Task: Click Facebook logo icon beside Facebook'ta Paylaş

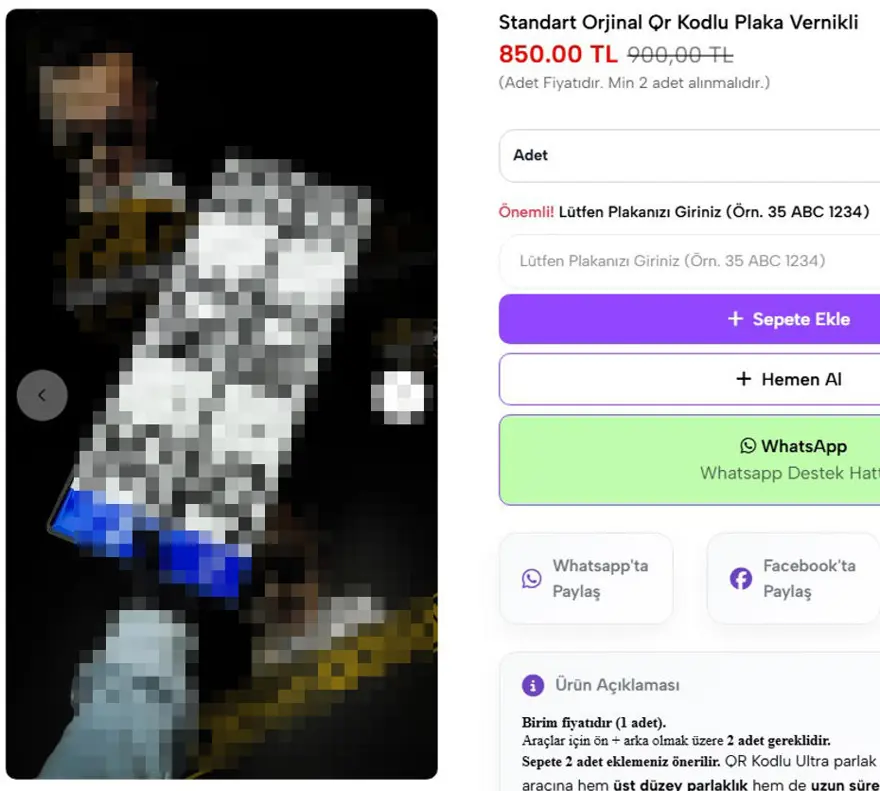Action: coord(741,578)
